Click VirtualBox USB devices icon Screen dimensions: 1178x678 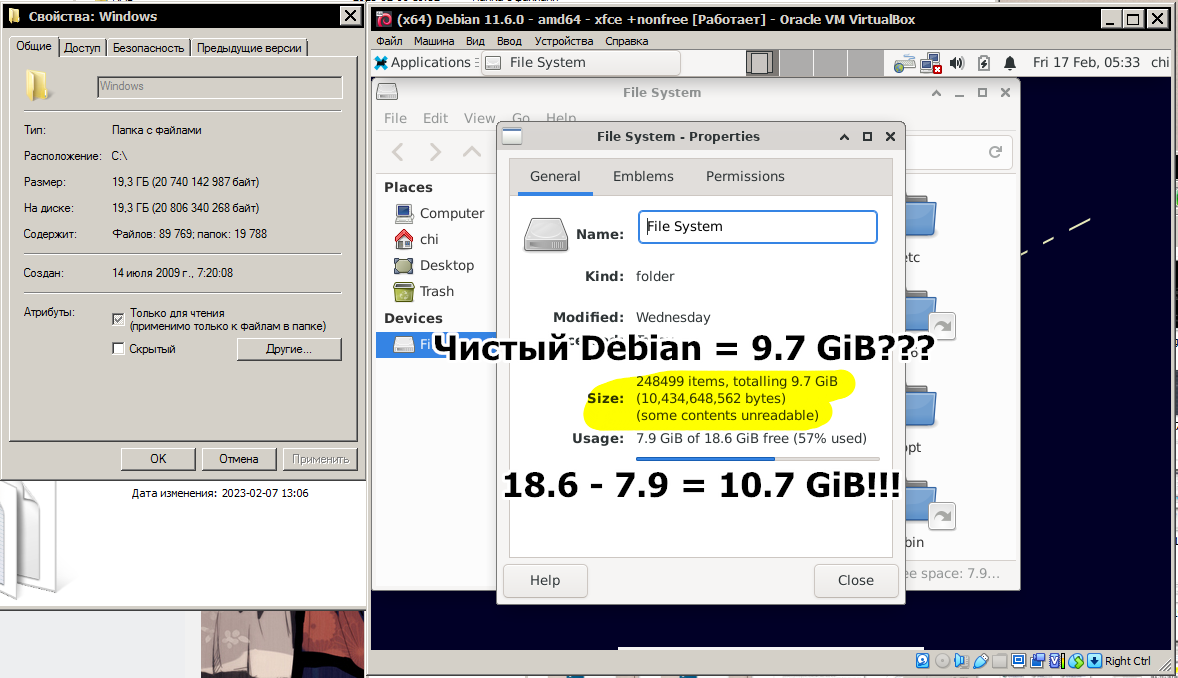point(980,661)
